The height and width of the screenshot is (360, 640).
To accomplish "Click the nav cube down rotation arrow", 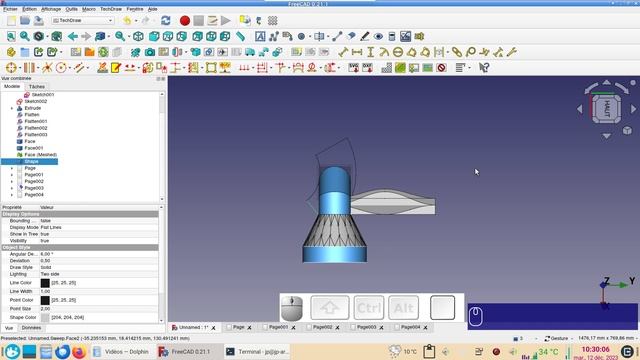I will [x=607, y=136].
